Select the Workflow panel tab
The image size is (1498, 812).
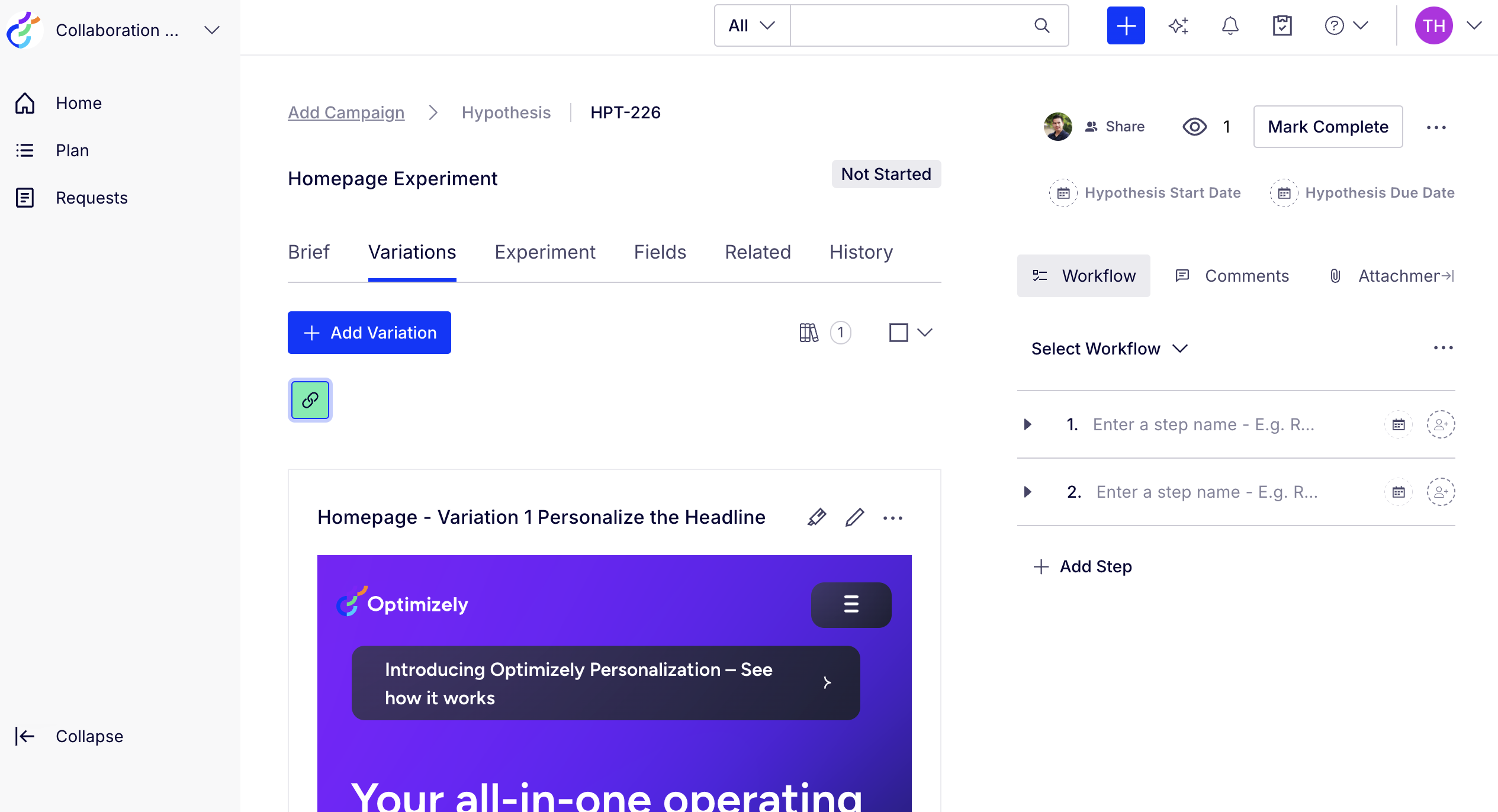(x=1084, y=276)
